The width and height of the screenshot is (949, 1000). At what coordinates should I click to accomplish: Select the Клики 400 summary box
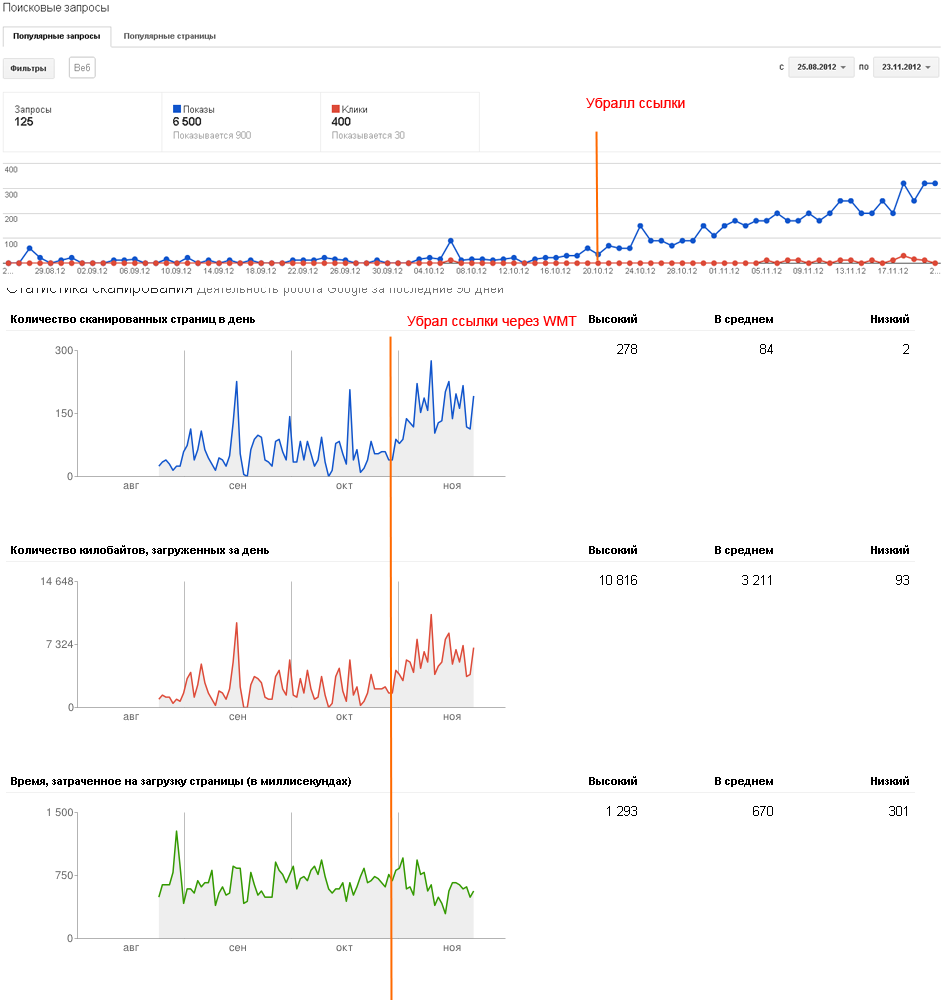[x=400, y=122]
